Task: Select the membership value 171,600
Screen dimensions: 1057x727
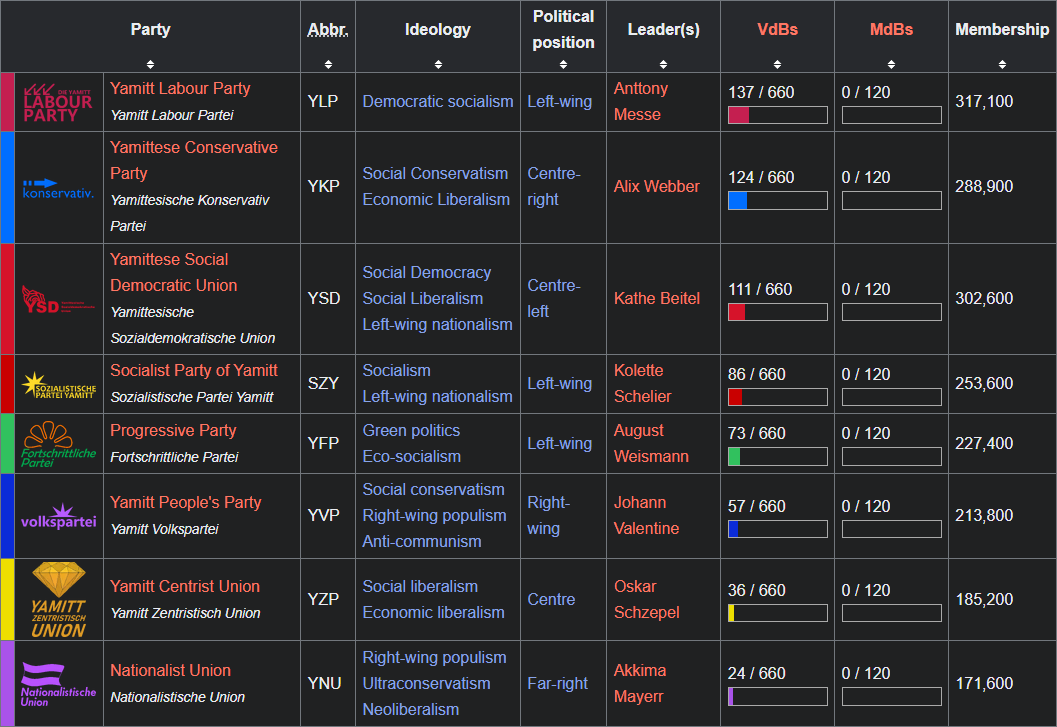Action: click(x=984, y=683)
